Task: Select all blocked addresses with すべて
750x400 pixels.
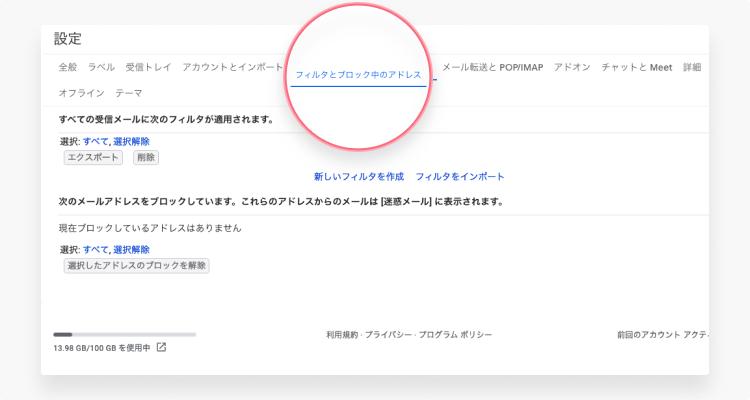Action: pos(96,249)
